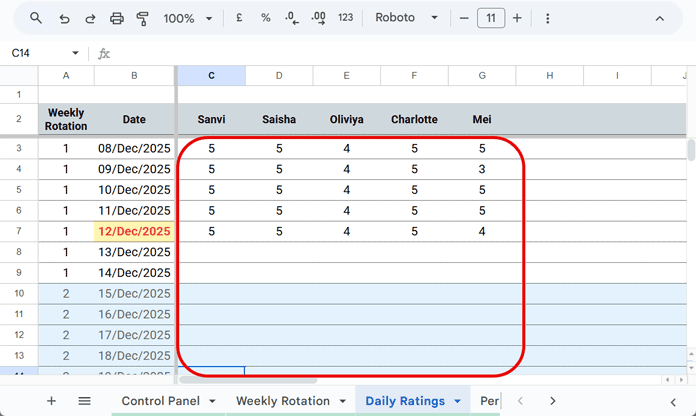The width and height of the screenshot is (696, 416).
Task: Select the 08/Dec/2025 date cell
Action: tap(134, 148)
